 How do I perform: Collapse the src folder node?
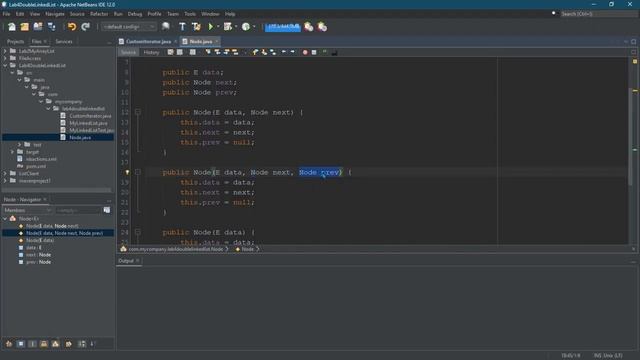pyautogui.click(x=12, y=73)
